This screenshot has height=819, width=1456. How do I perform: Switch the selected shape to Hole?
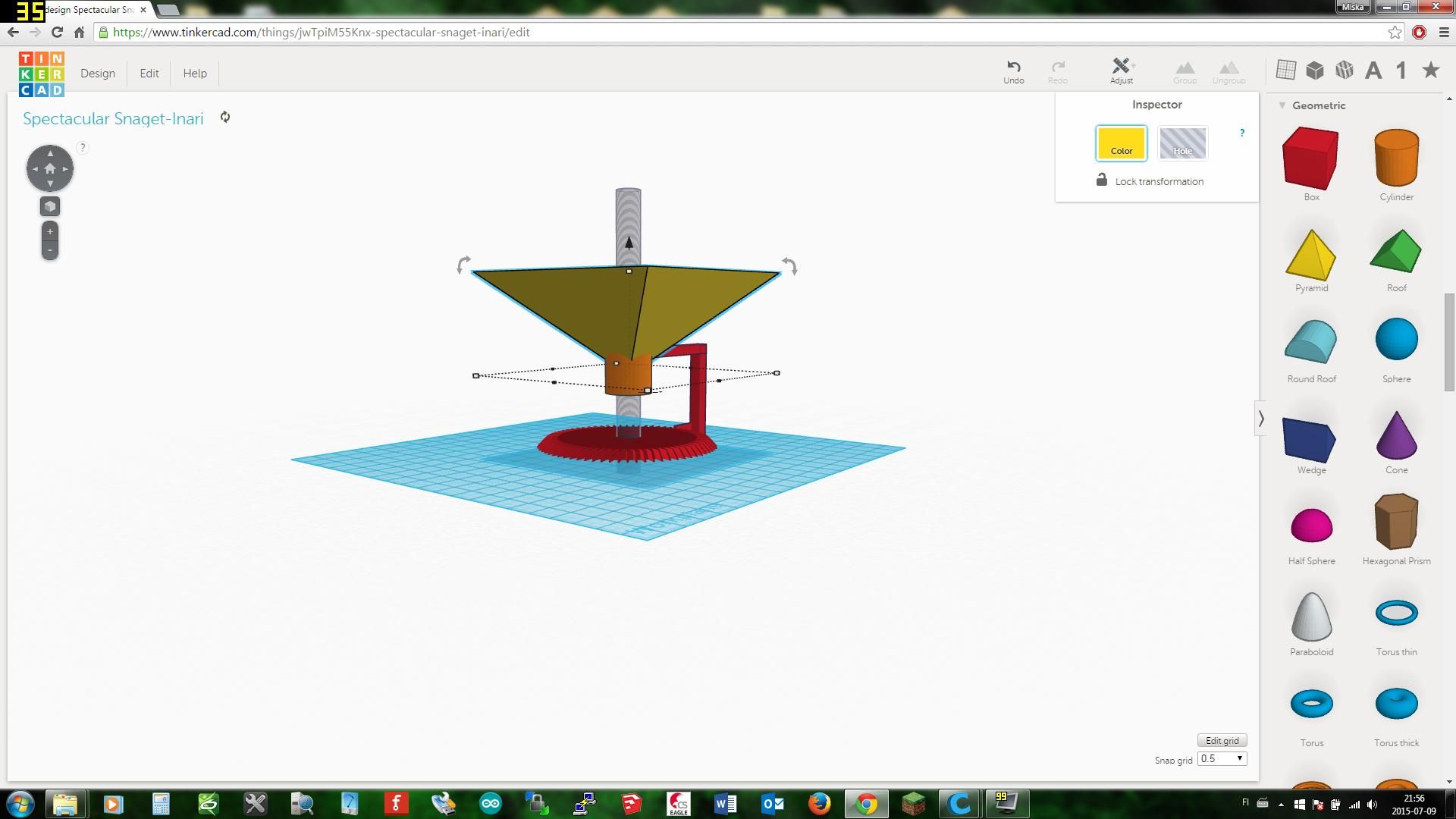click(x=1182, y=143)
